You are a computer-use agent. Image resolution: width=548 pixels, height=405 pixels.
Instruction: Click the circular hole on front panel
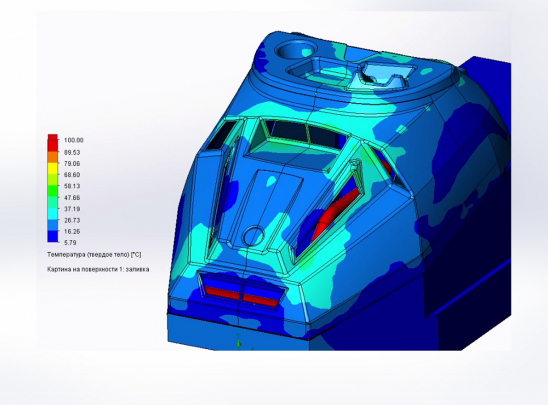point(254,236)
